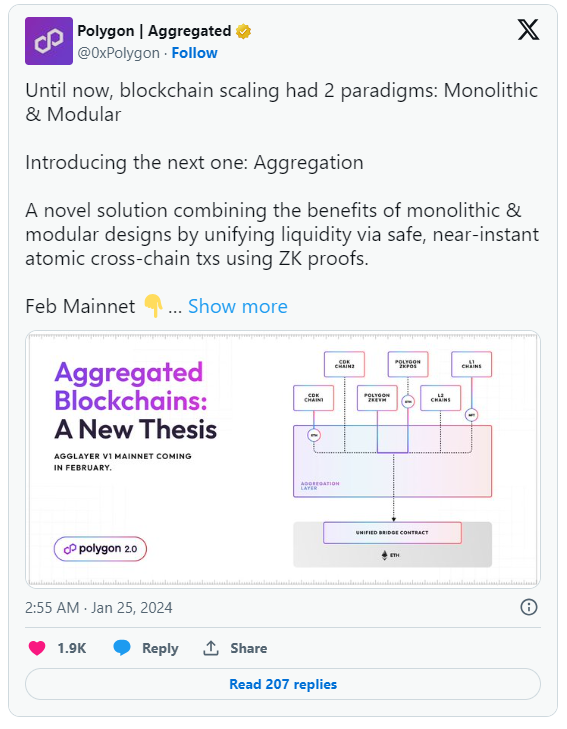Screen dimensions: 567x729
Task: Open the Aggregated Blockchains image card
Action: tap(283, 459)
